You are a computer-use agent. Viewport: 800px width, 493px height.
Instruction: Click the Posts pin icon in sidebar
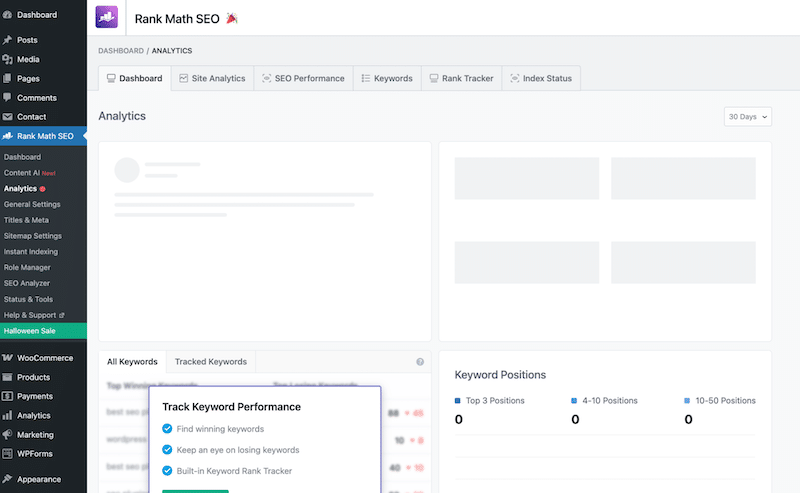click(7, 40)
